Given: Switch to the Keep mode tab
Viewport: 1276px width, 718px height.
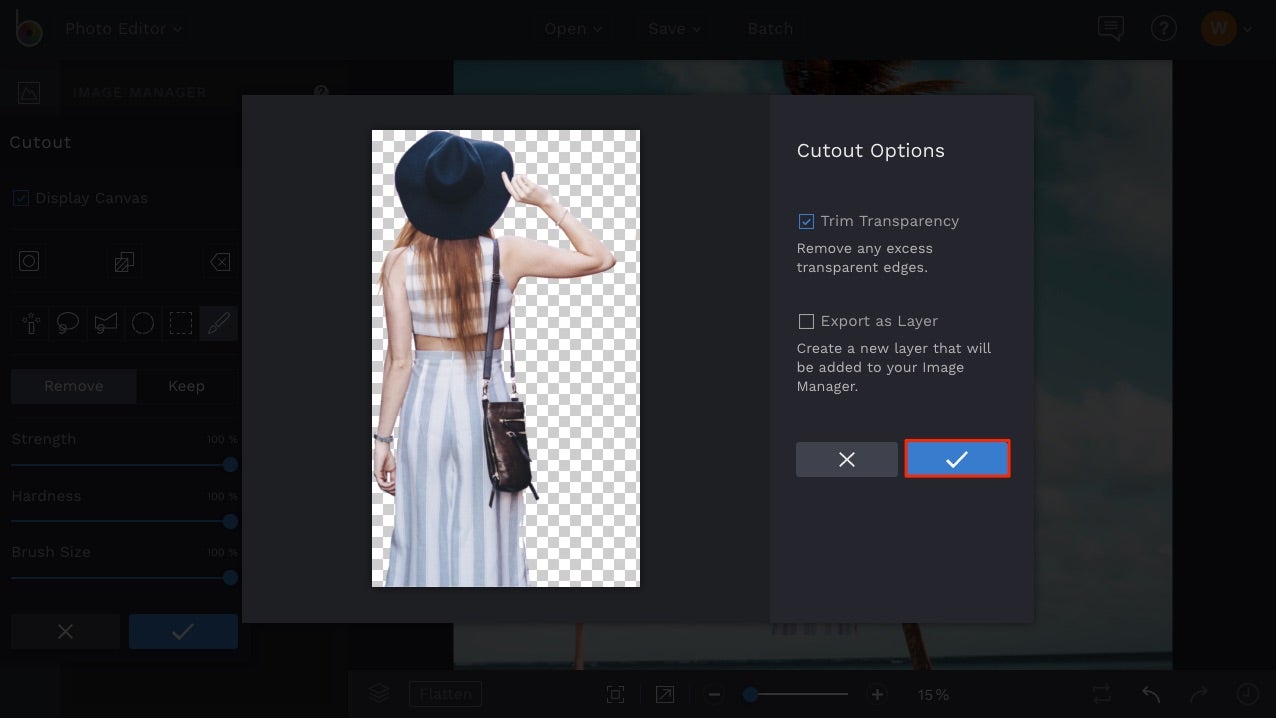Looking at the screenshot, I should pos(186,386).
